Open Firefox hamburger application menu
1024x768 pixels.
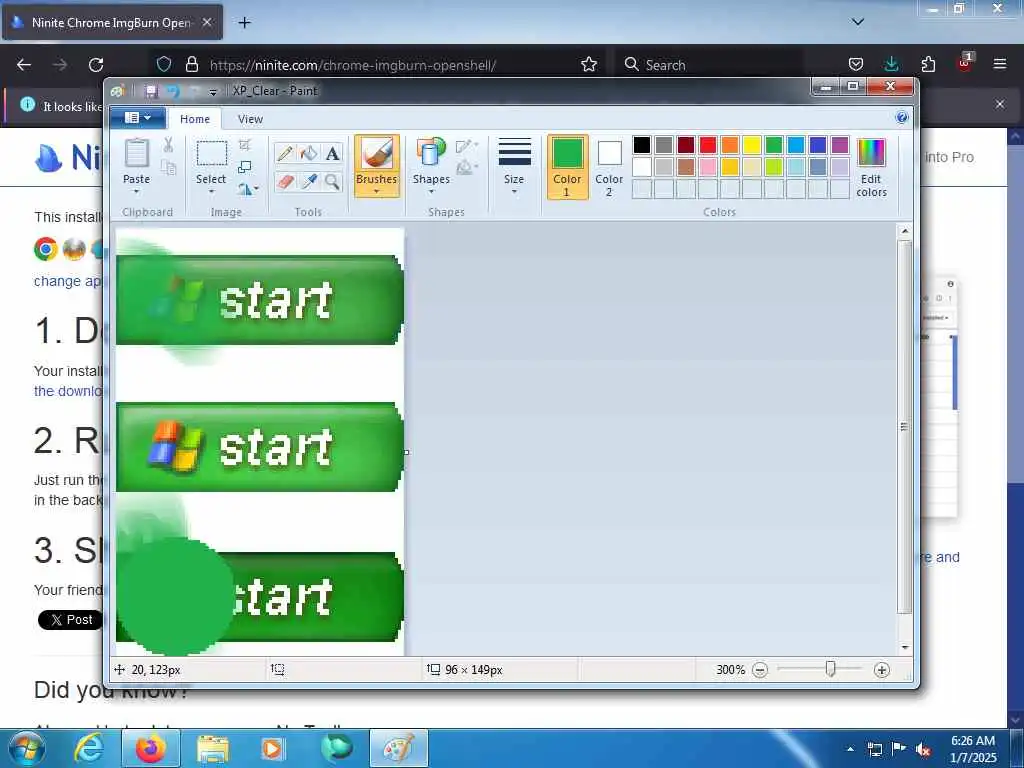[1000, 64]
